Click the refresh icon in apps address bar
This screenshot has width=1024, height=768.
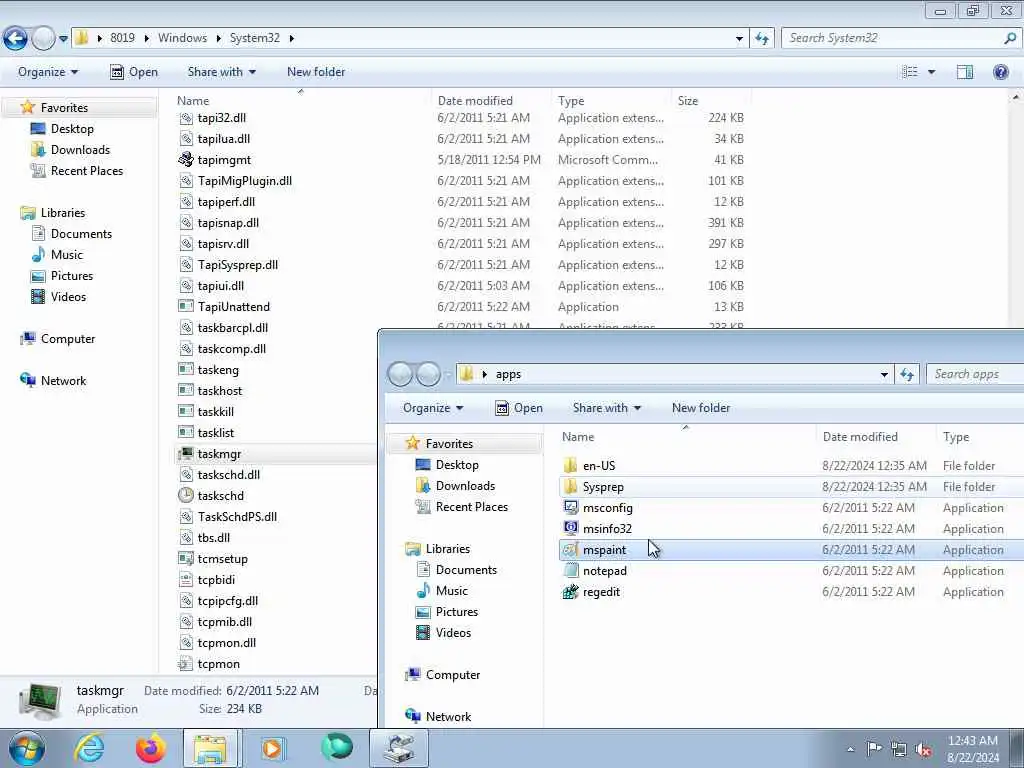point(906,374)
